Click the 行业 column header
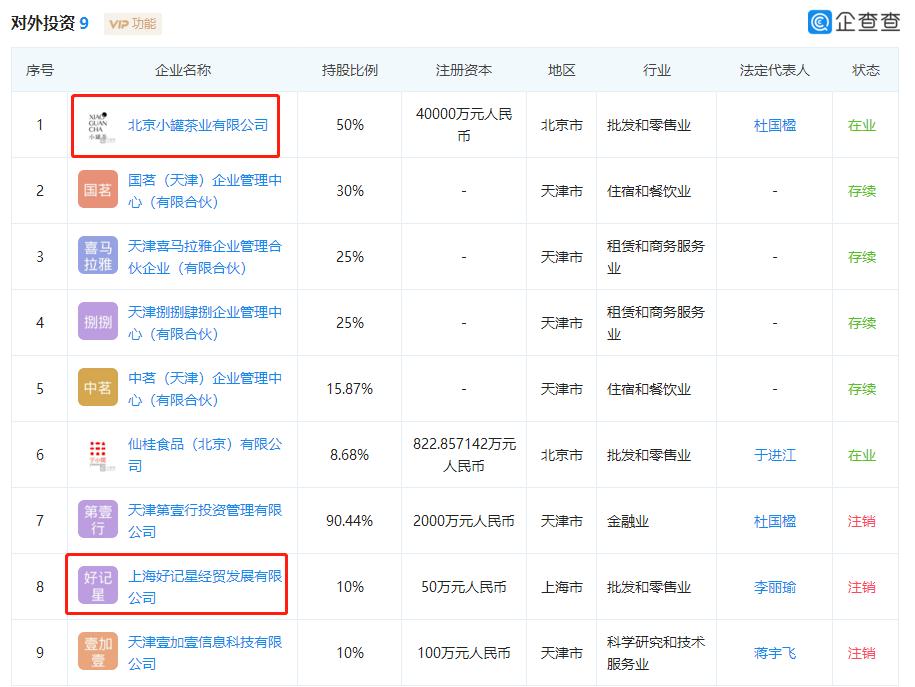 [656, 70]
